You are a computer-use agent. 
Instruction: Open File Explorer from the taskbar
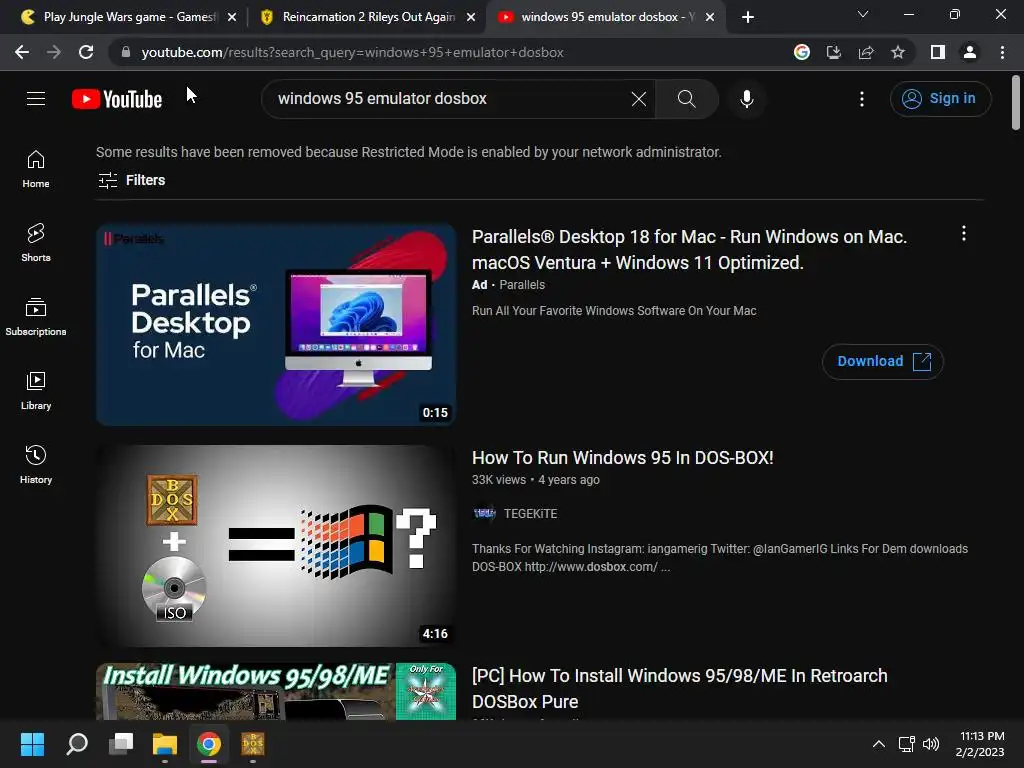click(x=165, y=744)
